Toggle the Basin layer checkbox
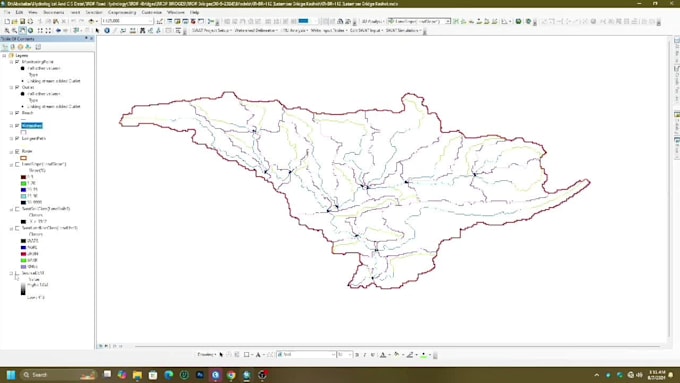Image resolution: width=680 pixels, height=383 pixels. (17, 151)
